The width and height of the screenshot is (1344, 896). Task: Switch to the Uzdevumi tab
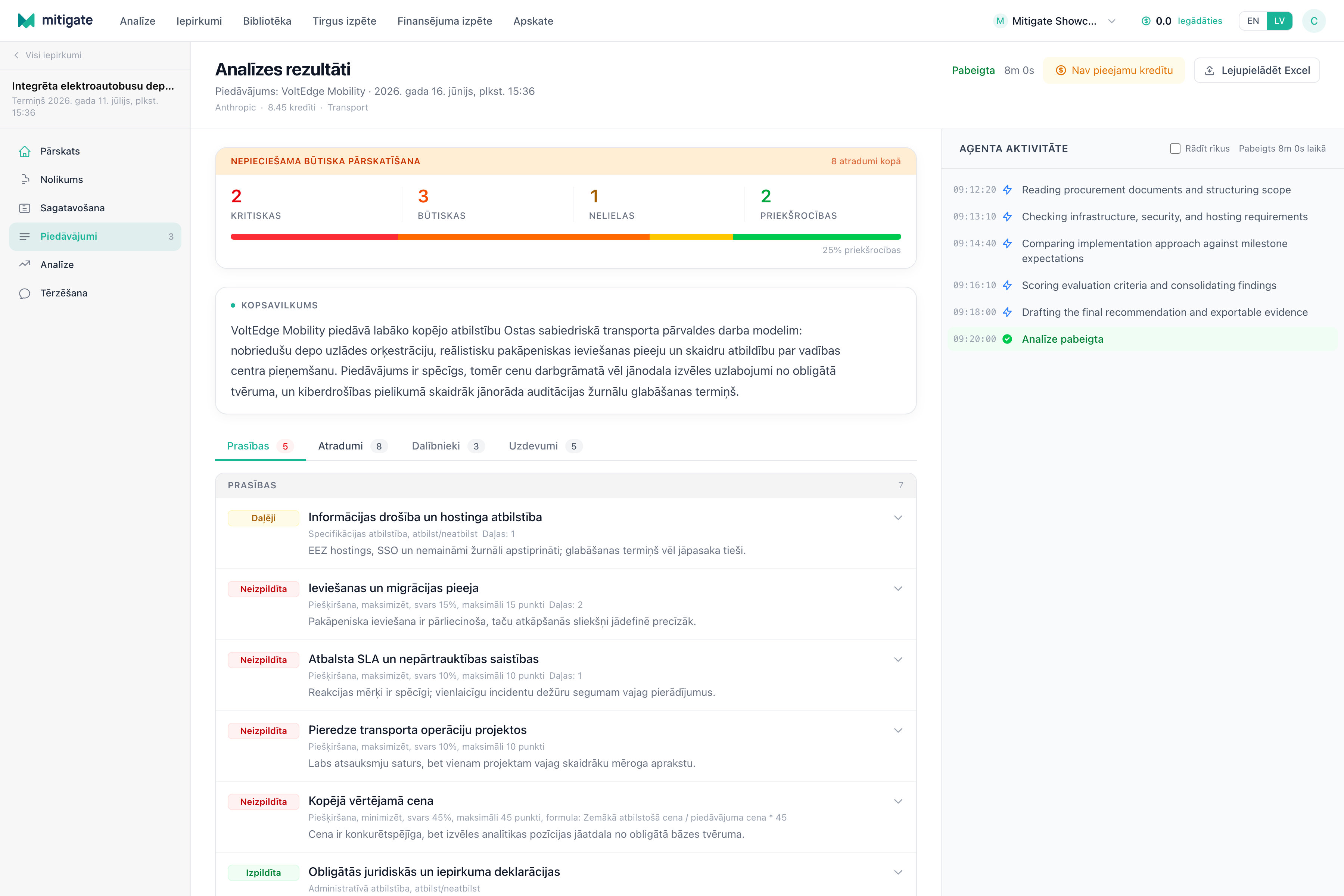coord(545,446)
